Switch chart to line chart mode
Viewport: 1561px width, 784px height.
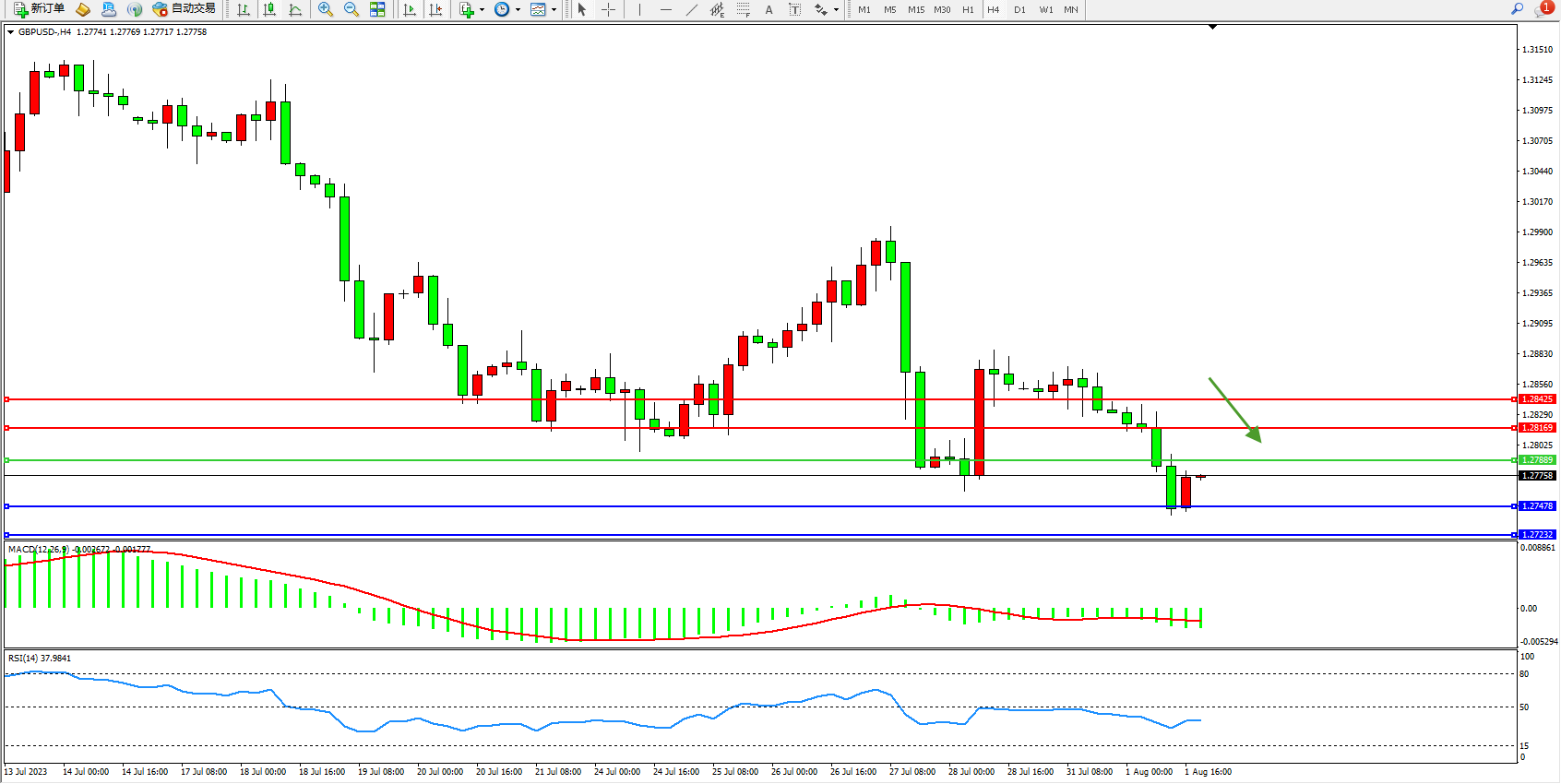click(x=295, y=9)
